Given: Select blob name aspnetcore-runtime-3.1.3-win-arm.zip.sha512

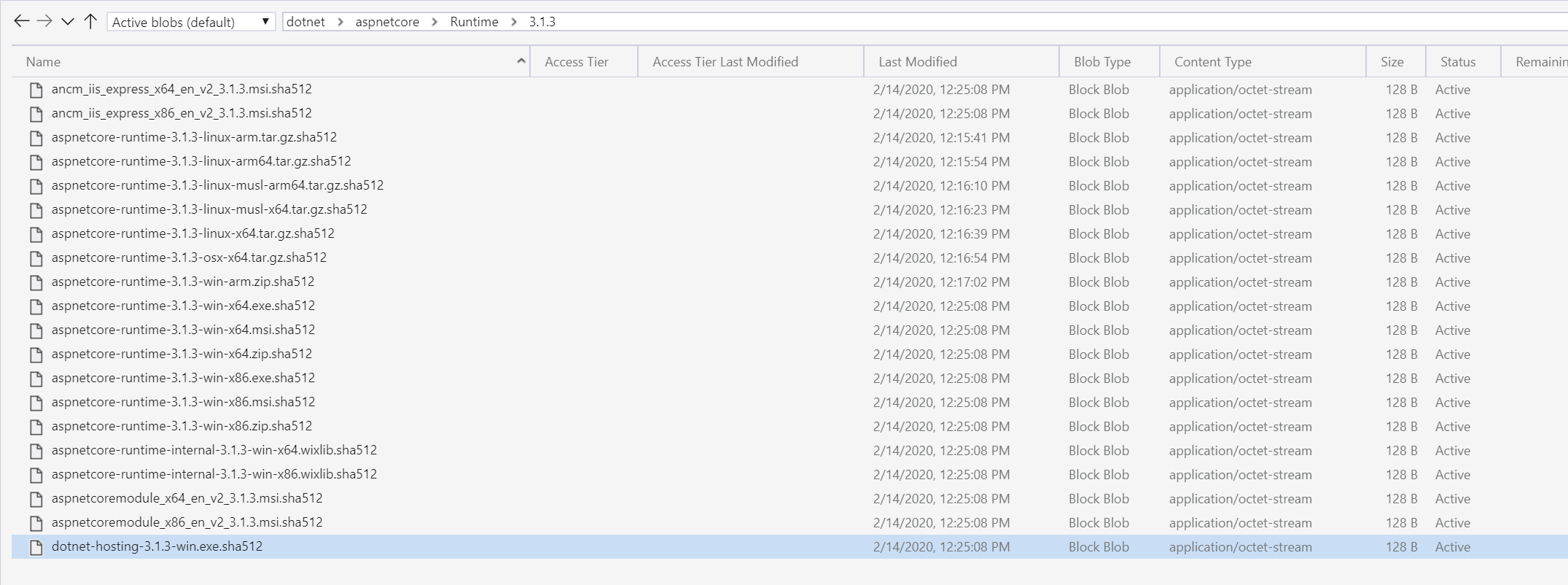Looking at the screenshot, I should click(183, 282).
